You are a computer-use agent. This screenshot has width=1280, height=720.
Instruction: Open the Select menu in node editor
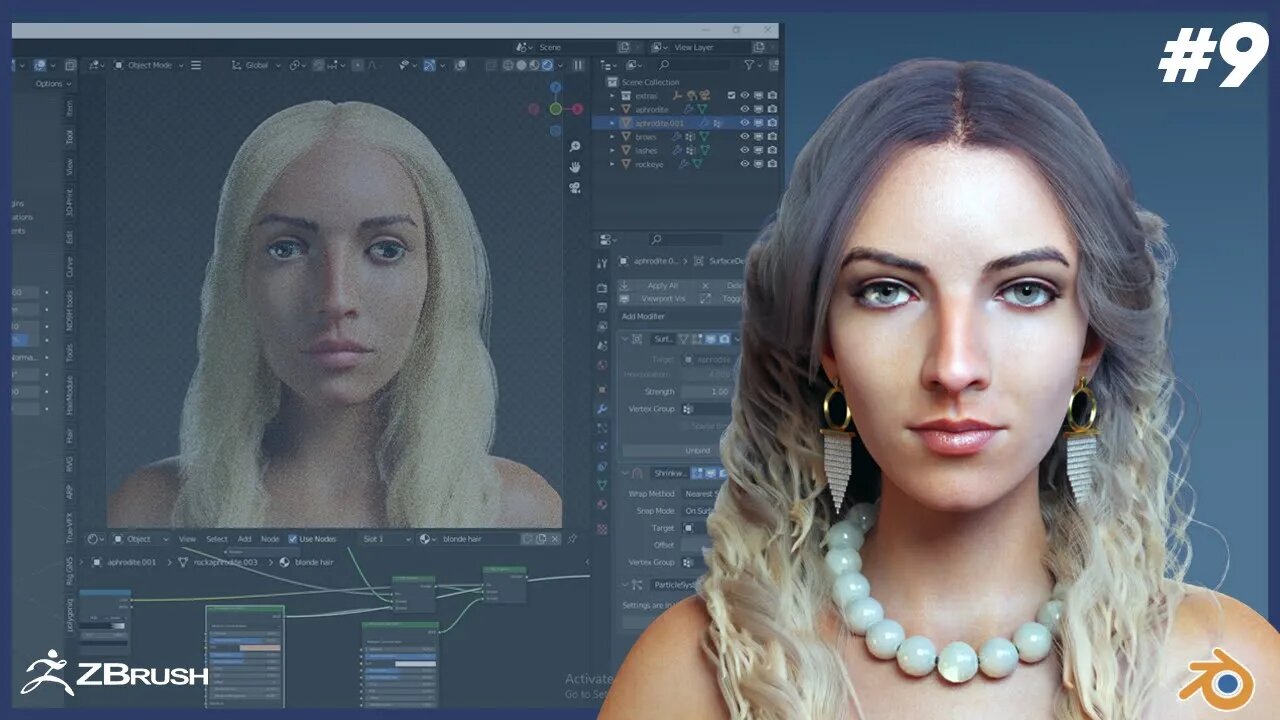point(217,539)
